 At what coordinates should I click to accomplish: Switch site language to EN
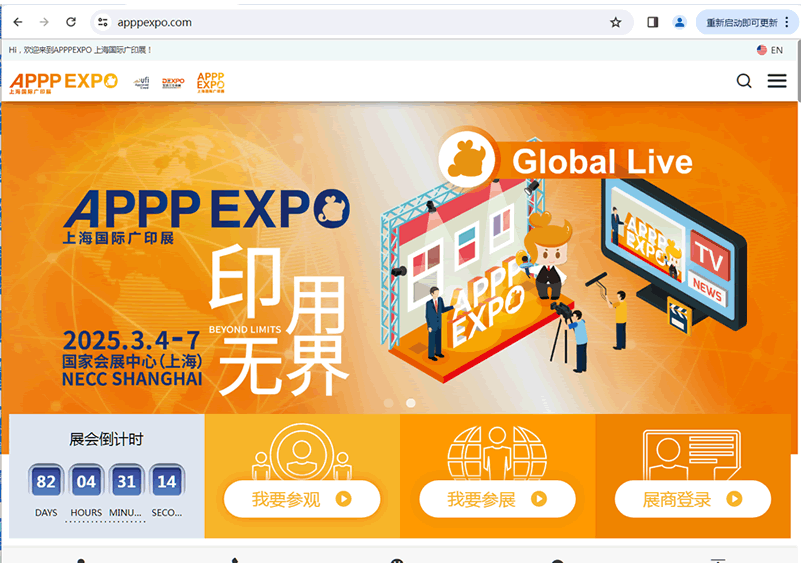coord(770,50)
